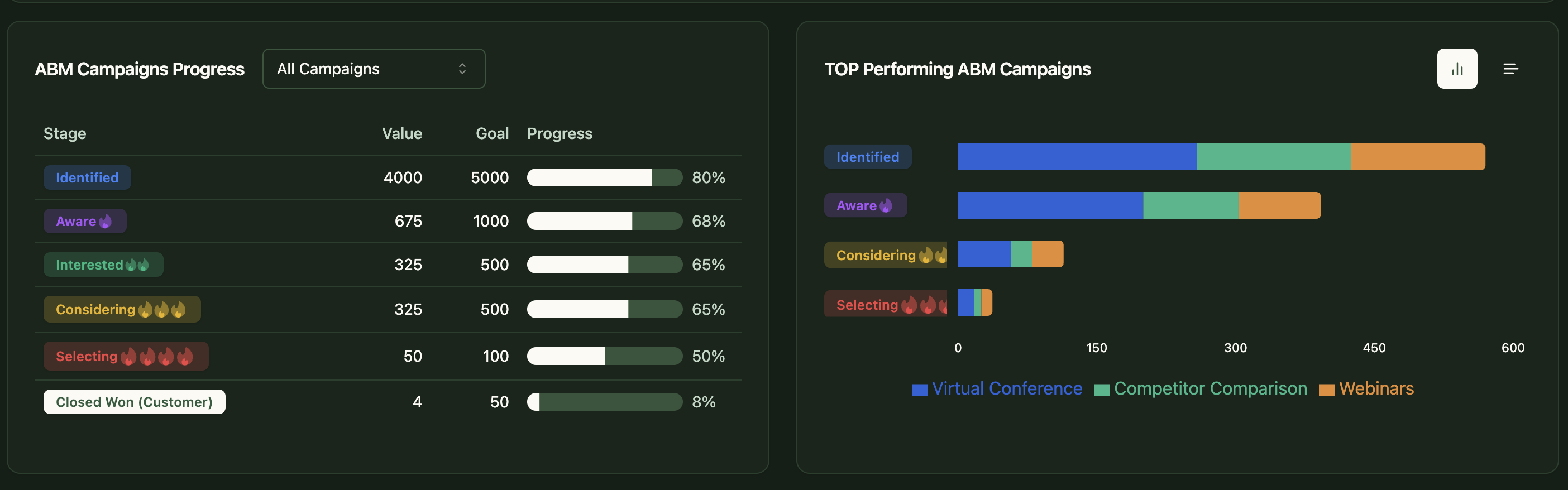Select the Considering stage badge in table
This screenshot has width=1568, height=490.
pyautogui.click(x=122, y=309)
